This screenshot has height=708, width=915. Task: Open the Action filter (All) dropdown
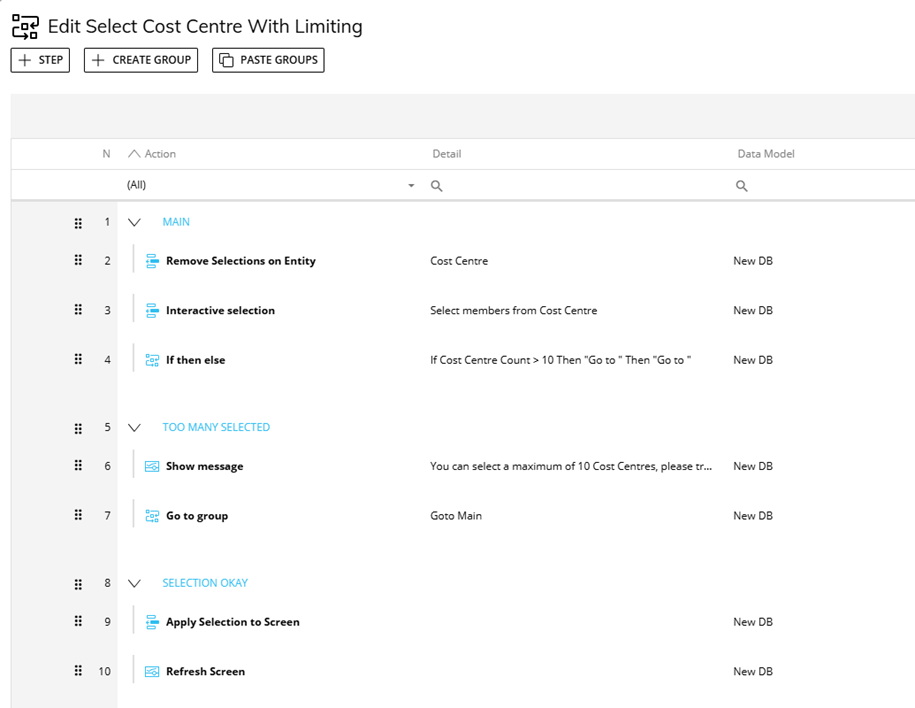click(411, 186)
